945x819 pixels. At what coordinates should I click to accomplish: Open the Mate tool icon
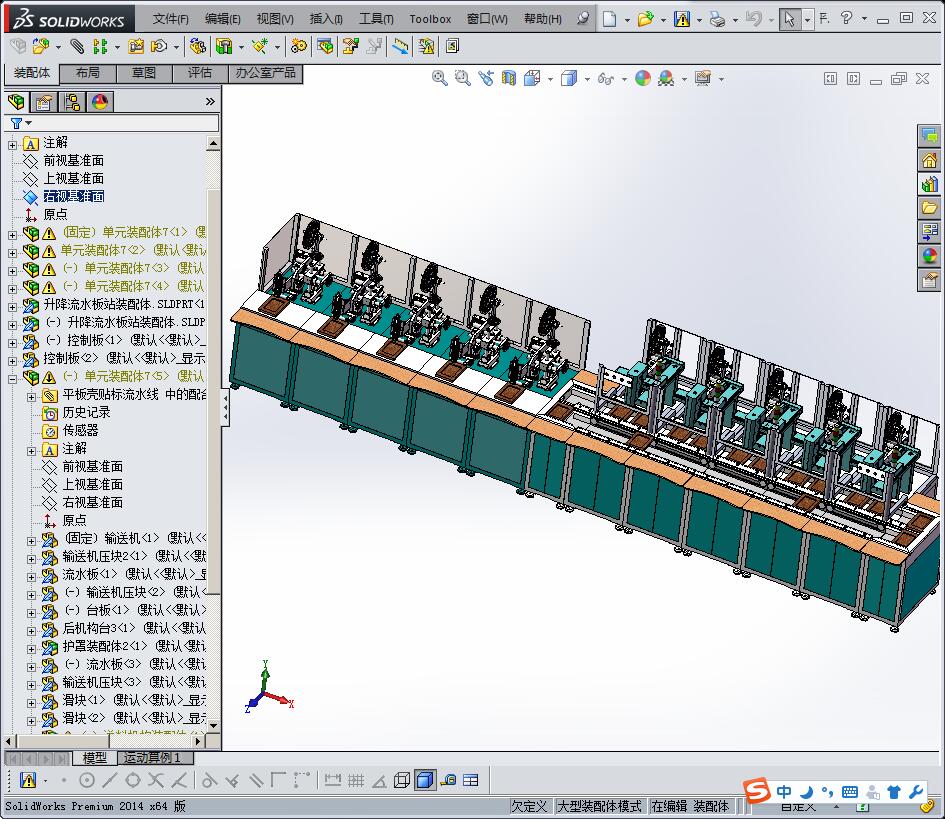[x=75, y=46]
